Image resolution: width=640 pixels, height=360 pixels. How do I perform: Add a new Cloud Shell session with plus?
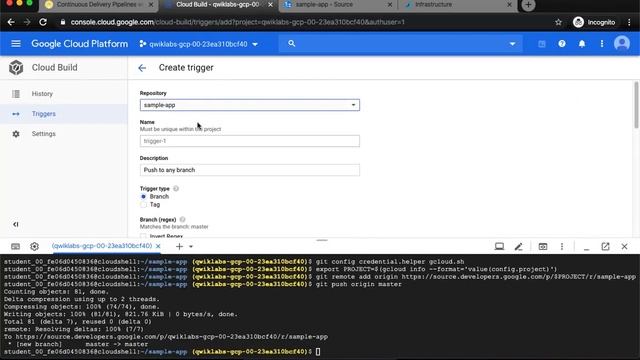[179, 247]
